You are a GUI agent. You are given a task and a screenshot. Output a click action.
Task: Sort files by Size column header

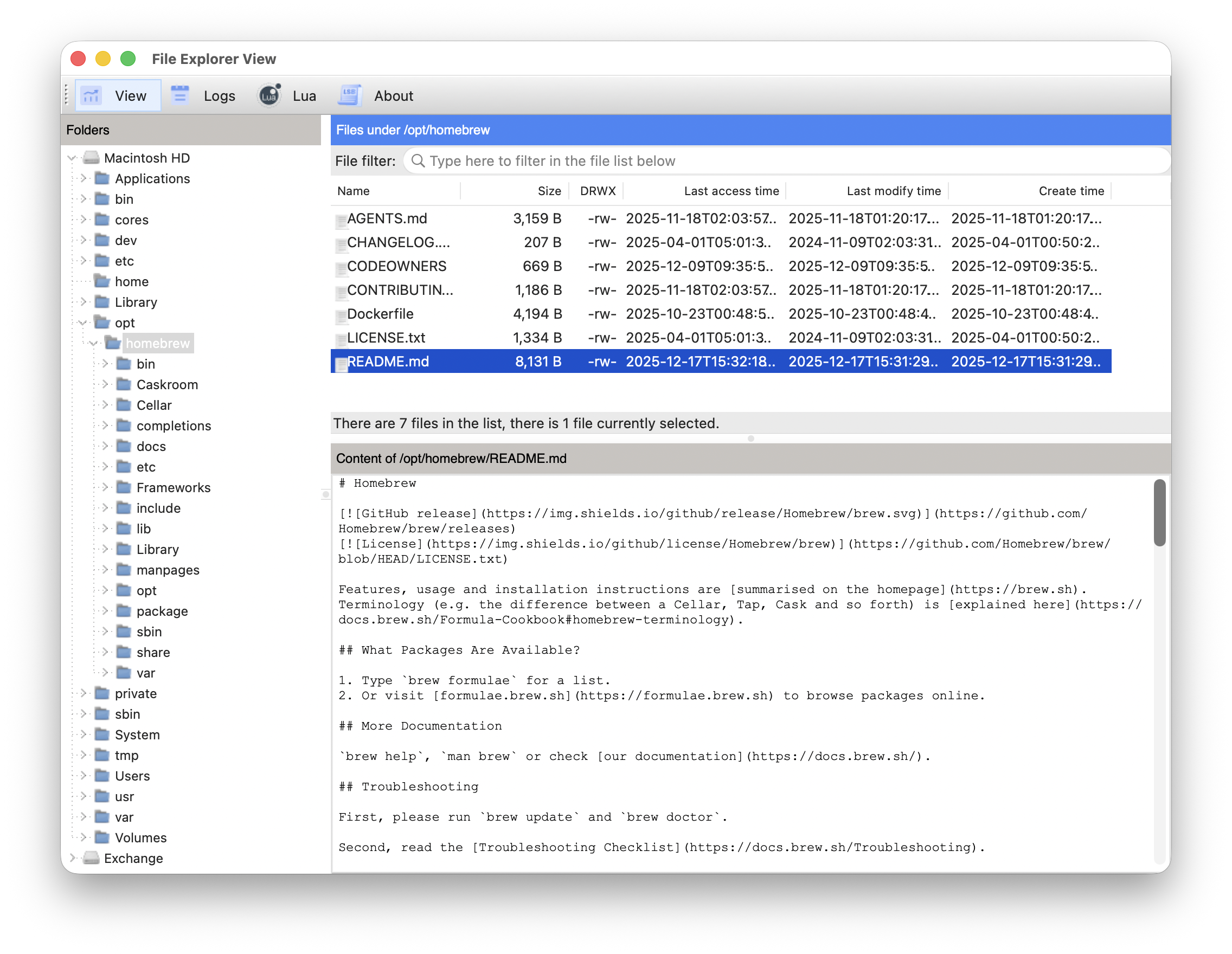(x=548, y=191)
